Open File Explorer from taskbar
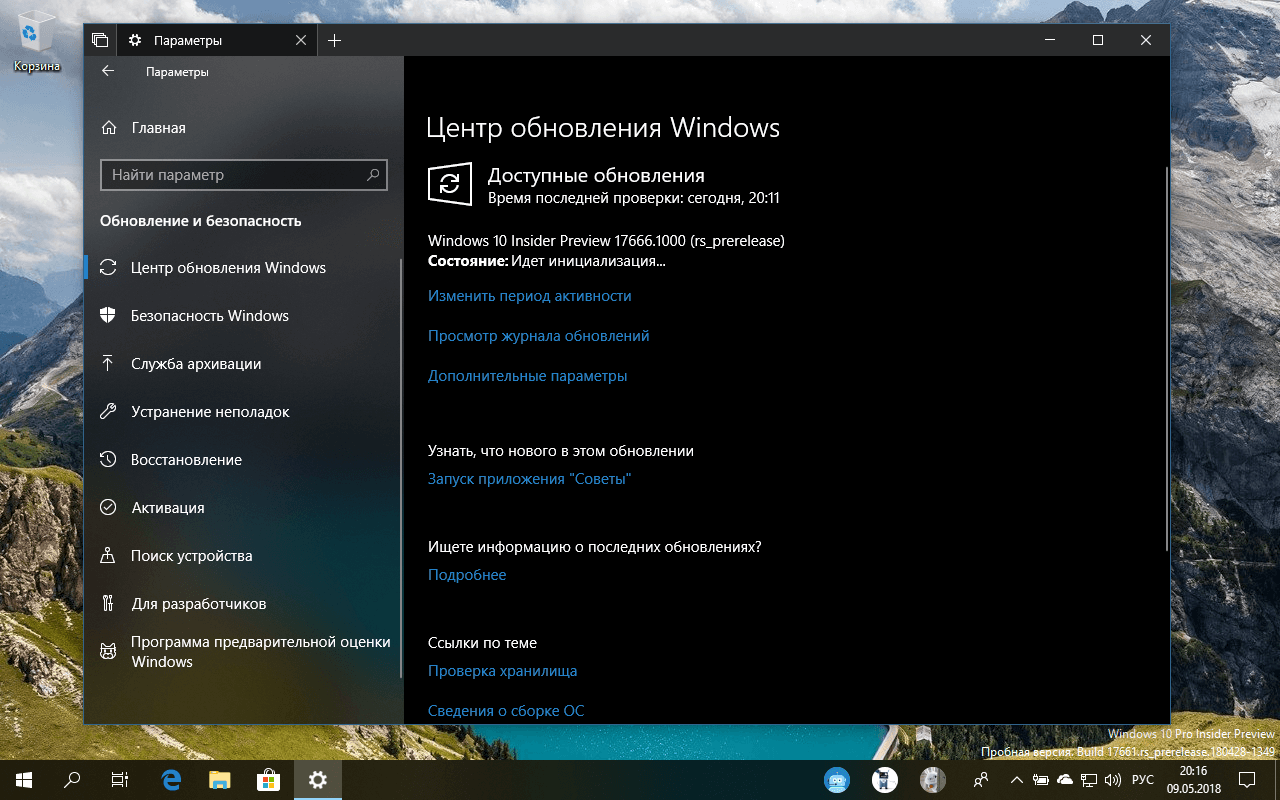The height and width of the screenshot is (800, 1280). (220, 780)
